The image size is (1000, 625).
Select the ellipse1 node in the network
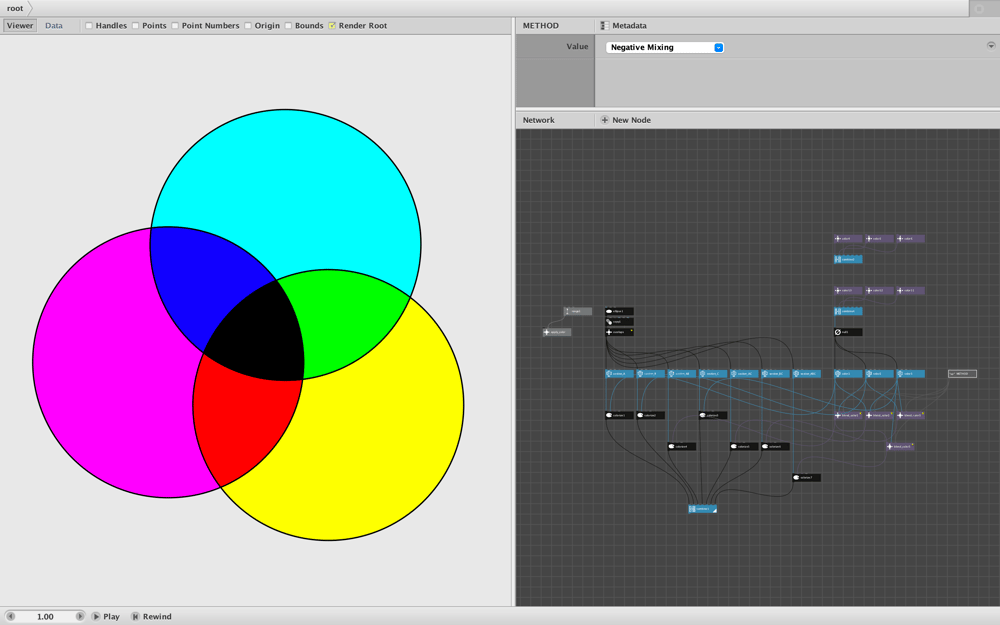coord(619,311)
